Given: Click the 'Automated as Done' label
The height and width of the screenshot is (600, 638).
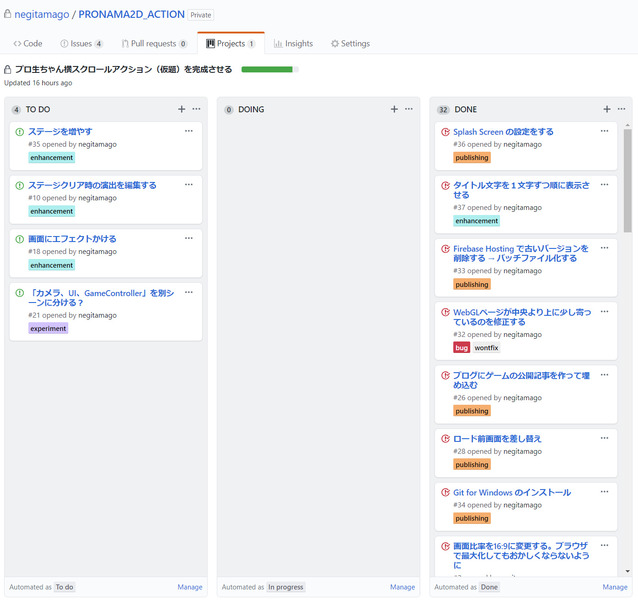Looking at the screenshot, I should (467, 587).
